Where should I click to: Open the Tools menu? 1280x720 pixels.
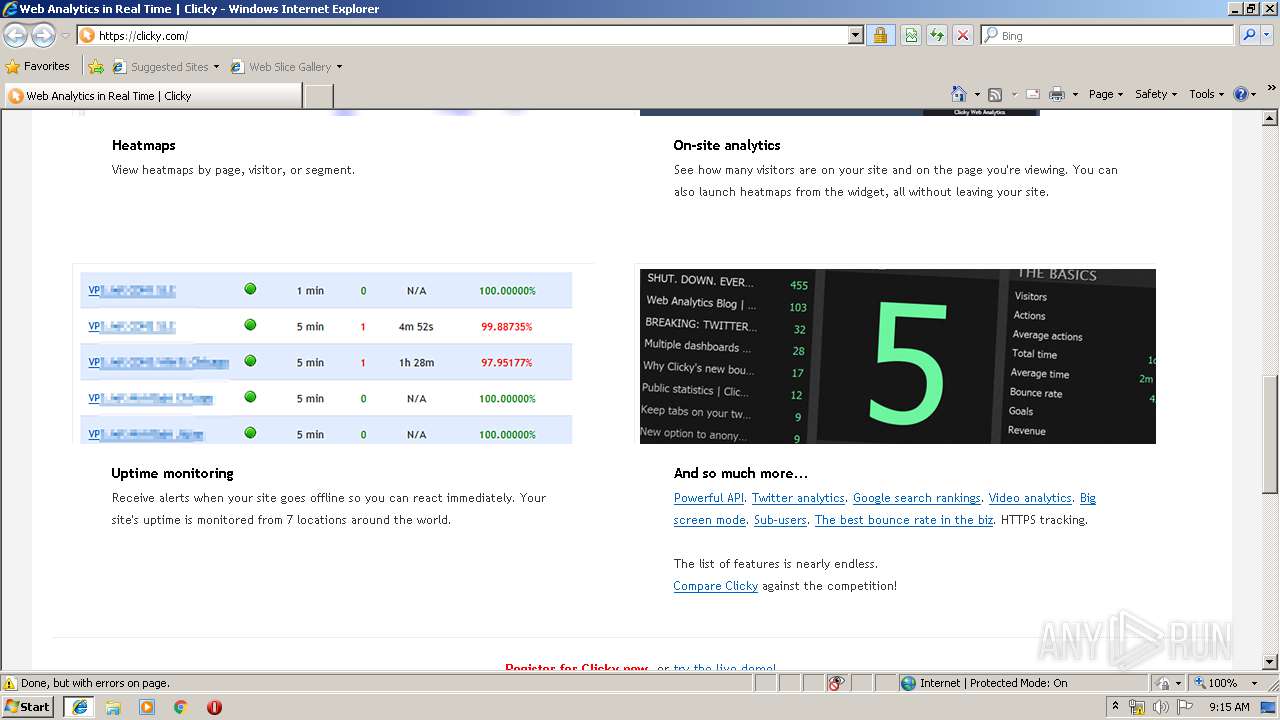(1207, 94)
